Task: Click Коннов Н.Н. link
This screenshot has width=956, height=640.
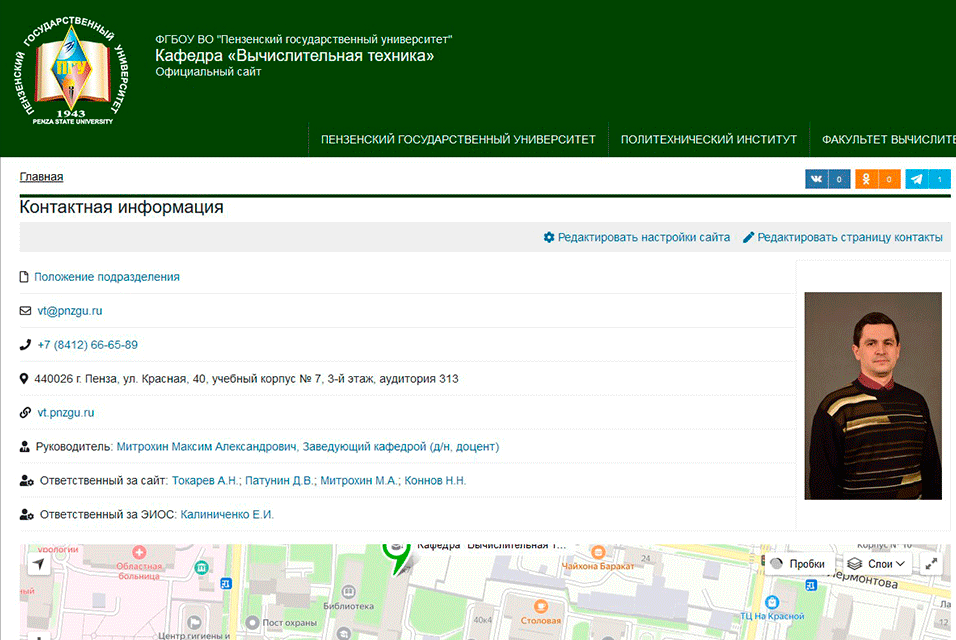Action: point(435,481)
